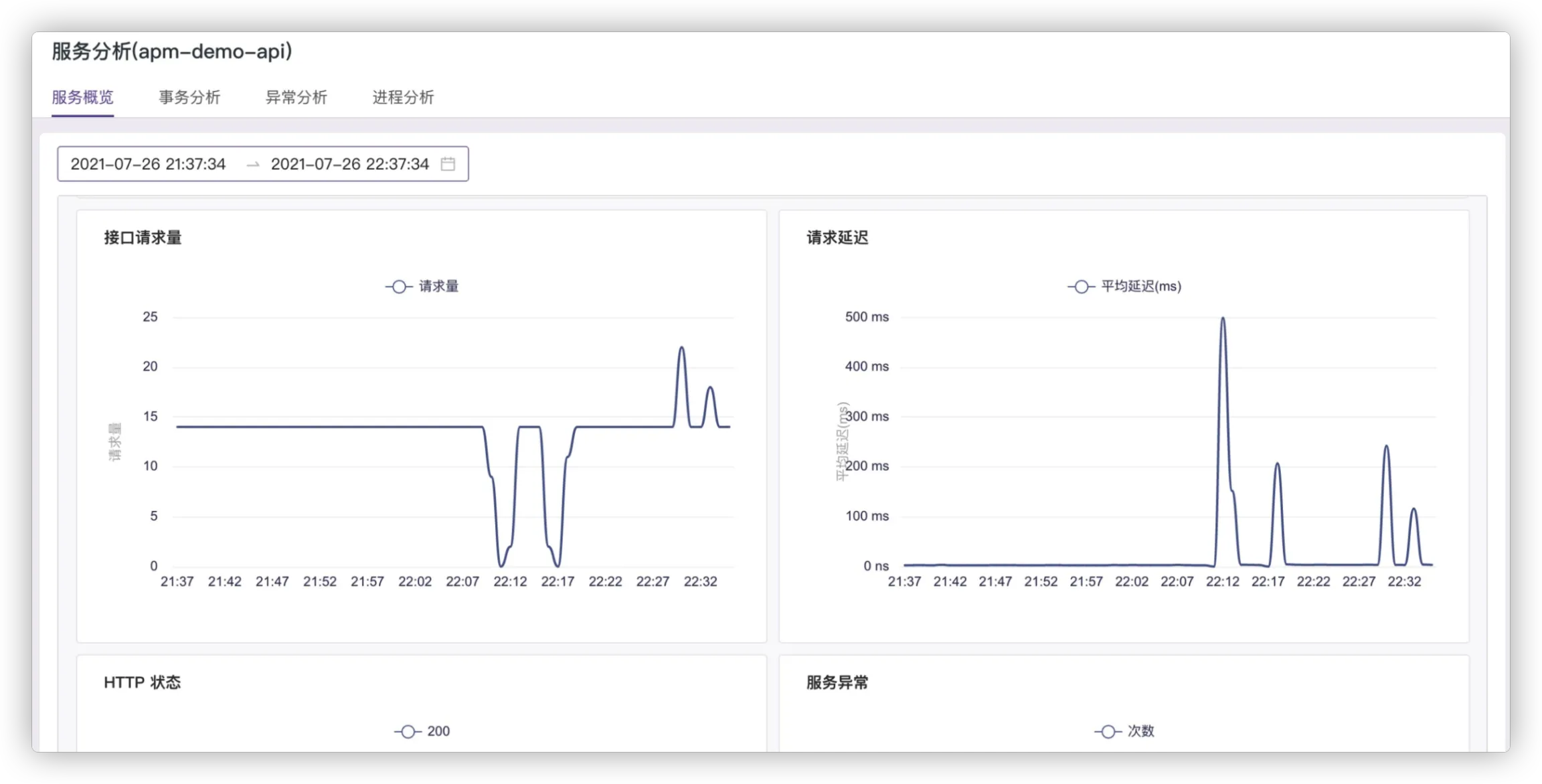Toggle the 请求量 legend marker
The height and width of the screenshot is (784, 1542).
click(399, 286)
